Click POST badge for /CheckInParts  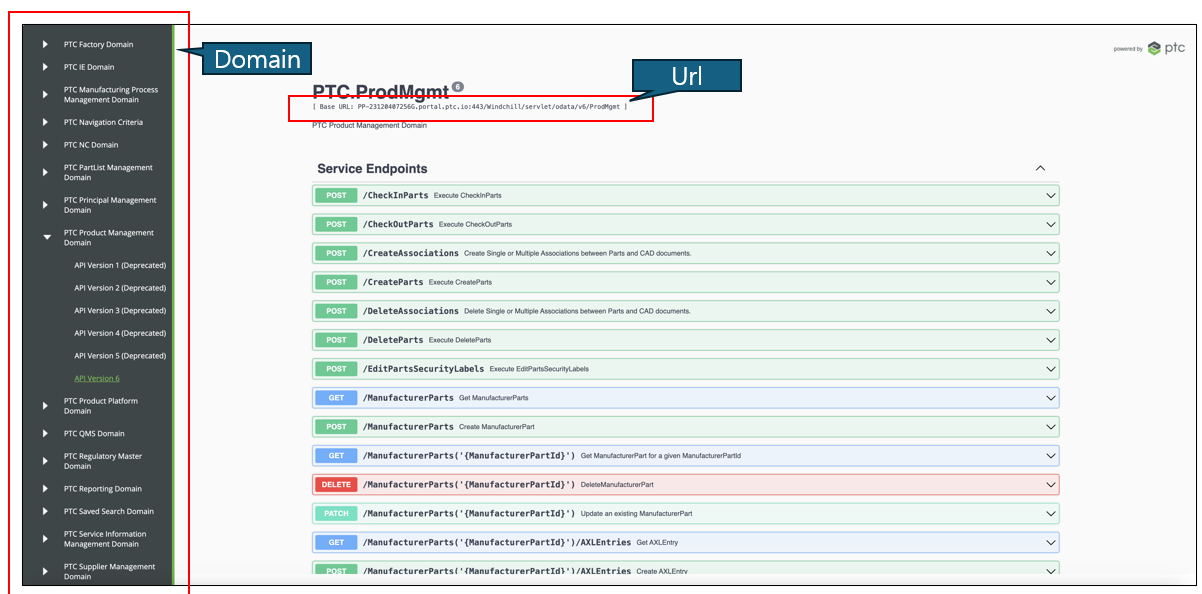point(336,196)
